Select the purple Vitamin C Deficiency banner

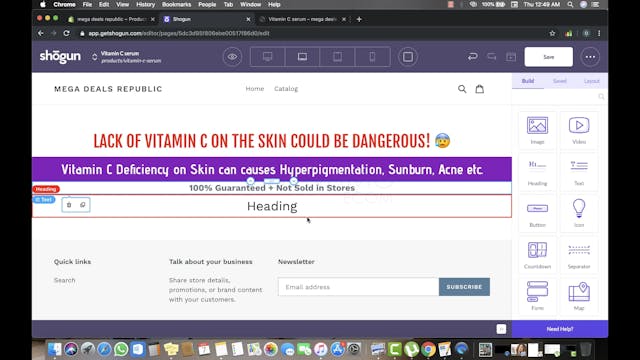(x=272, y=169)
